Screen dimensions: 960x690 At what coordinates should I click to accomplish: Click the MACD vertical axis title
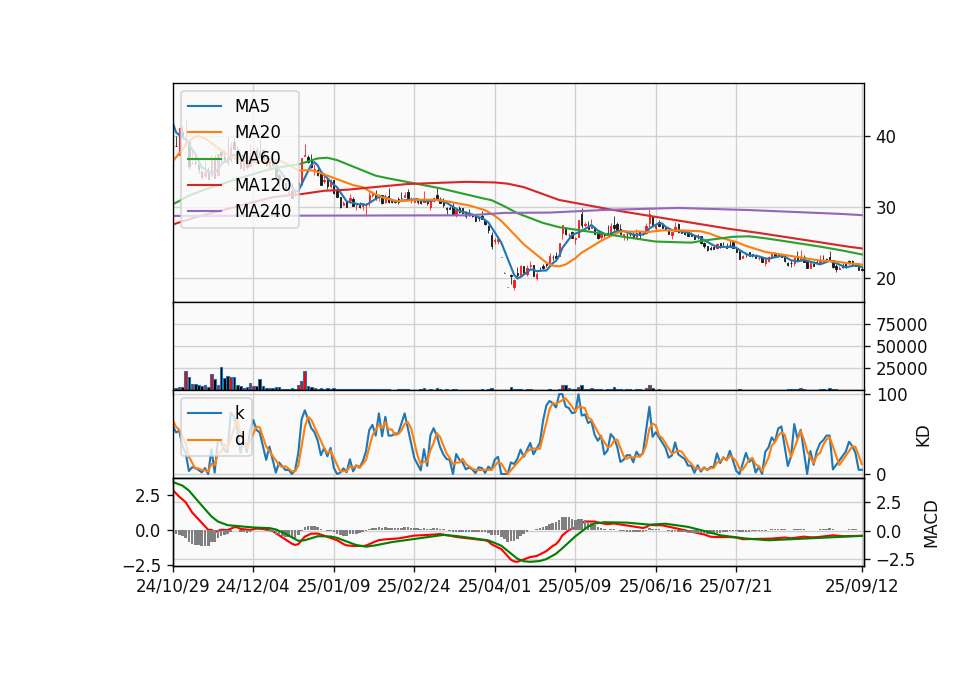[930, 524]
